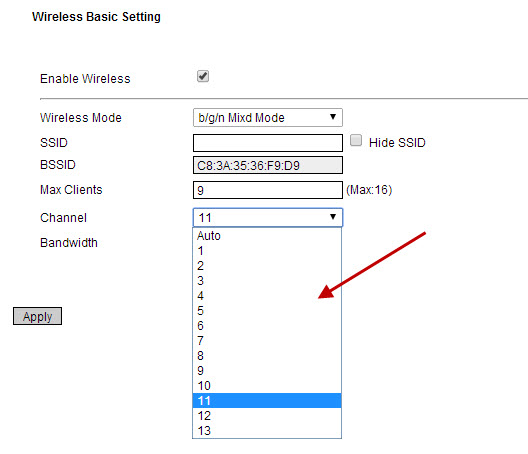Choose channel 6 from the list
This screenshot has height=454, width=528.
[267, 326]
